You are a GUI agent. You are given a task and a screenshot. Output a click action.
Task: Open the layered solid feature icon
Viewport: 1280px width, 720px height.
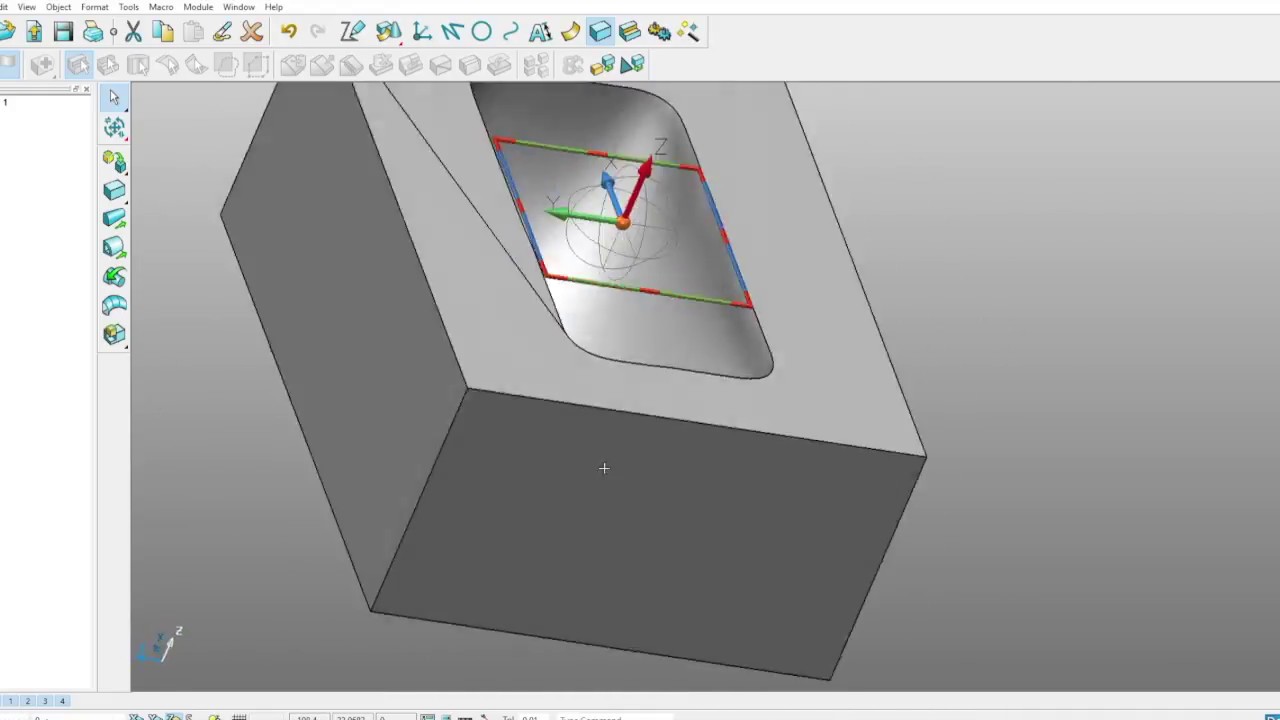629,32
